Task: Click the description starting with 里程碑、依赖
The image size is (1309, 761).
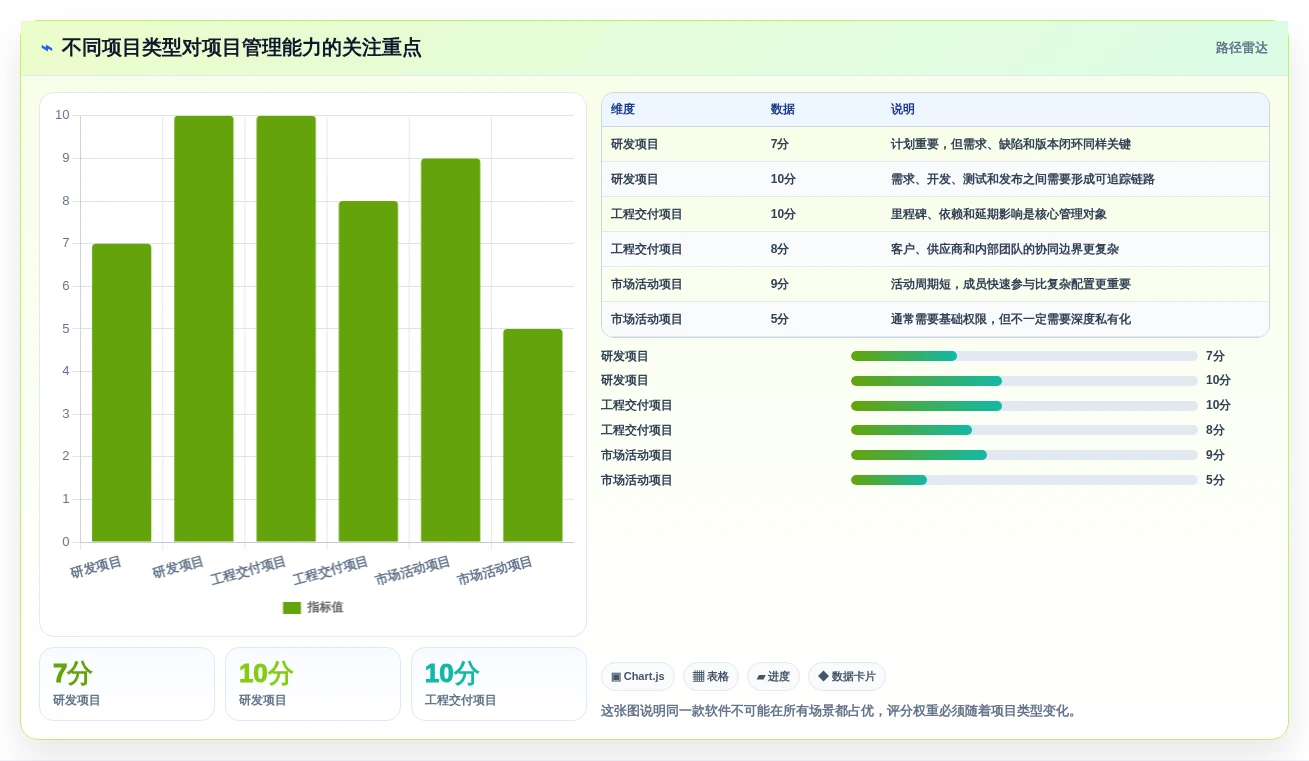Action: pyautogui.click(x=999, y=214)
